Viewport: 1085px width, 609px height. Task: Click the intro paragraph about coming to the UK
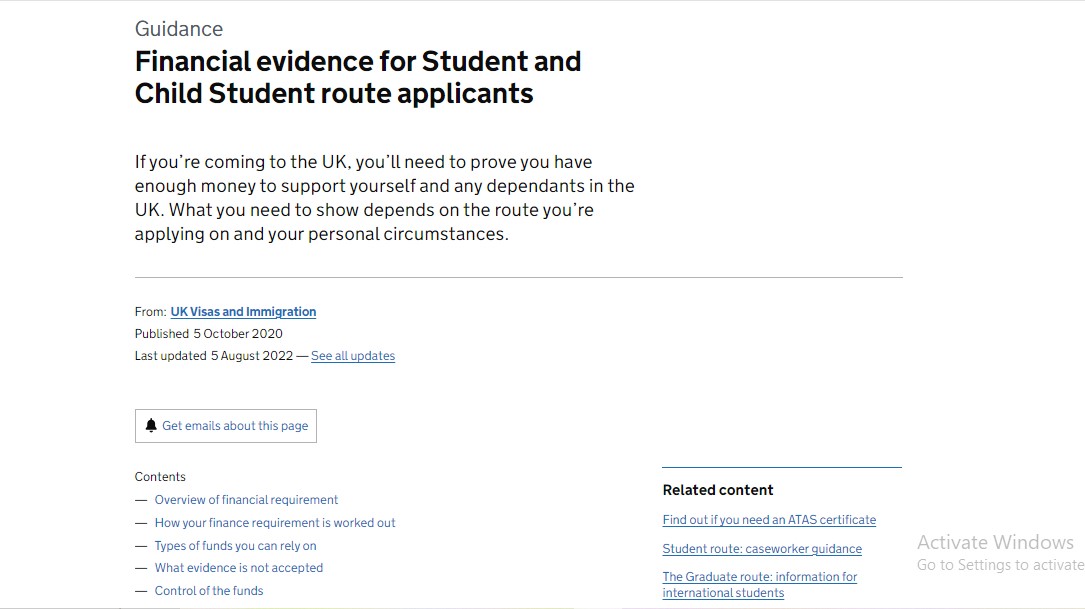tap(384, 198)
